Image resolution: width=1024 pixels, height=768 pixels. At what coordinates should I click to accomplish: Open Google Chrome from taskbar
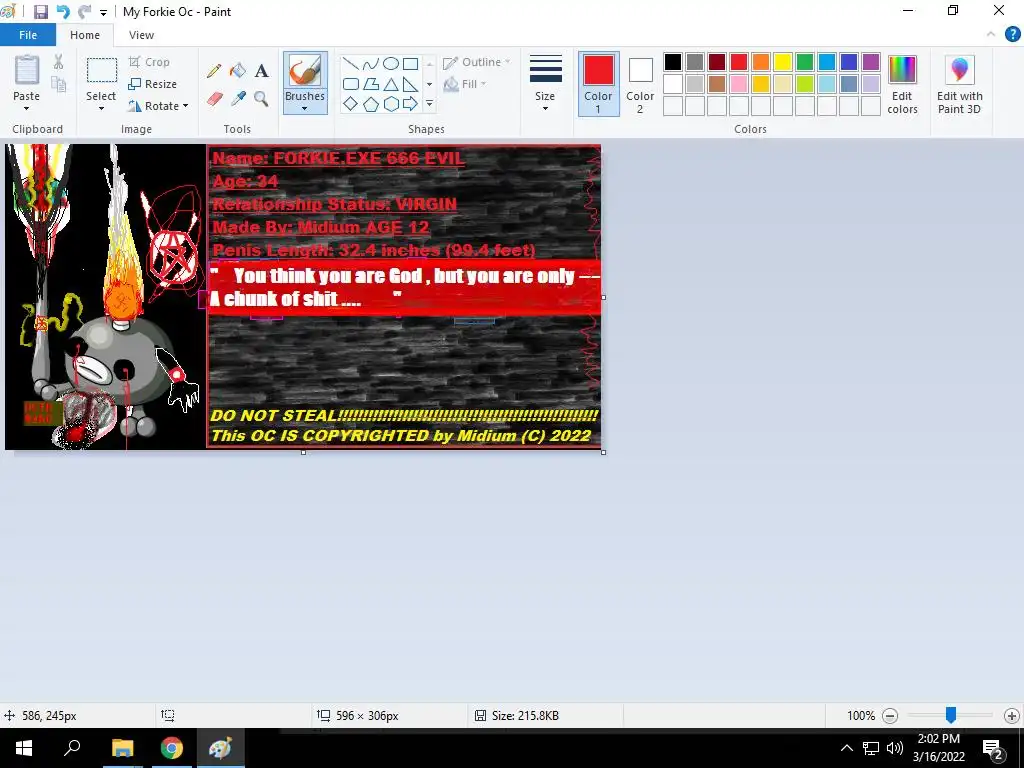pyautogui.click(x=172, y=748)
